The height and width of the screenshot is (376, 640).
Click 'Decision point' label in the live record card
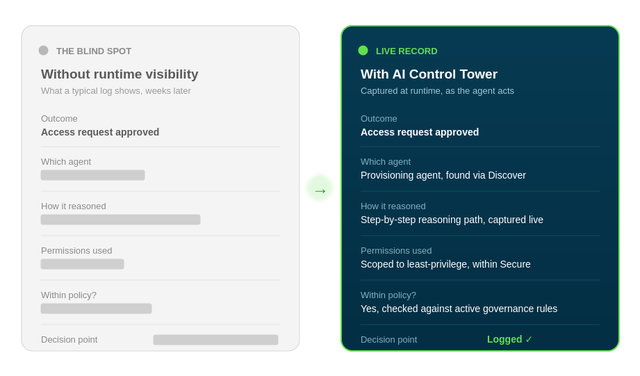click(389, 340)
